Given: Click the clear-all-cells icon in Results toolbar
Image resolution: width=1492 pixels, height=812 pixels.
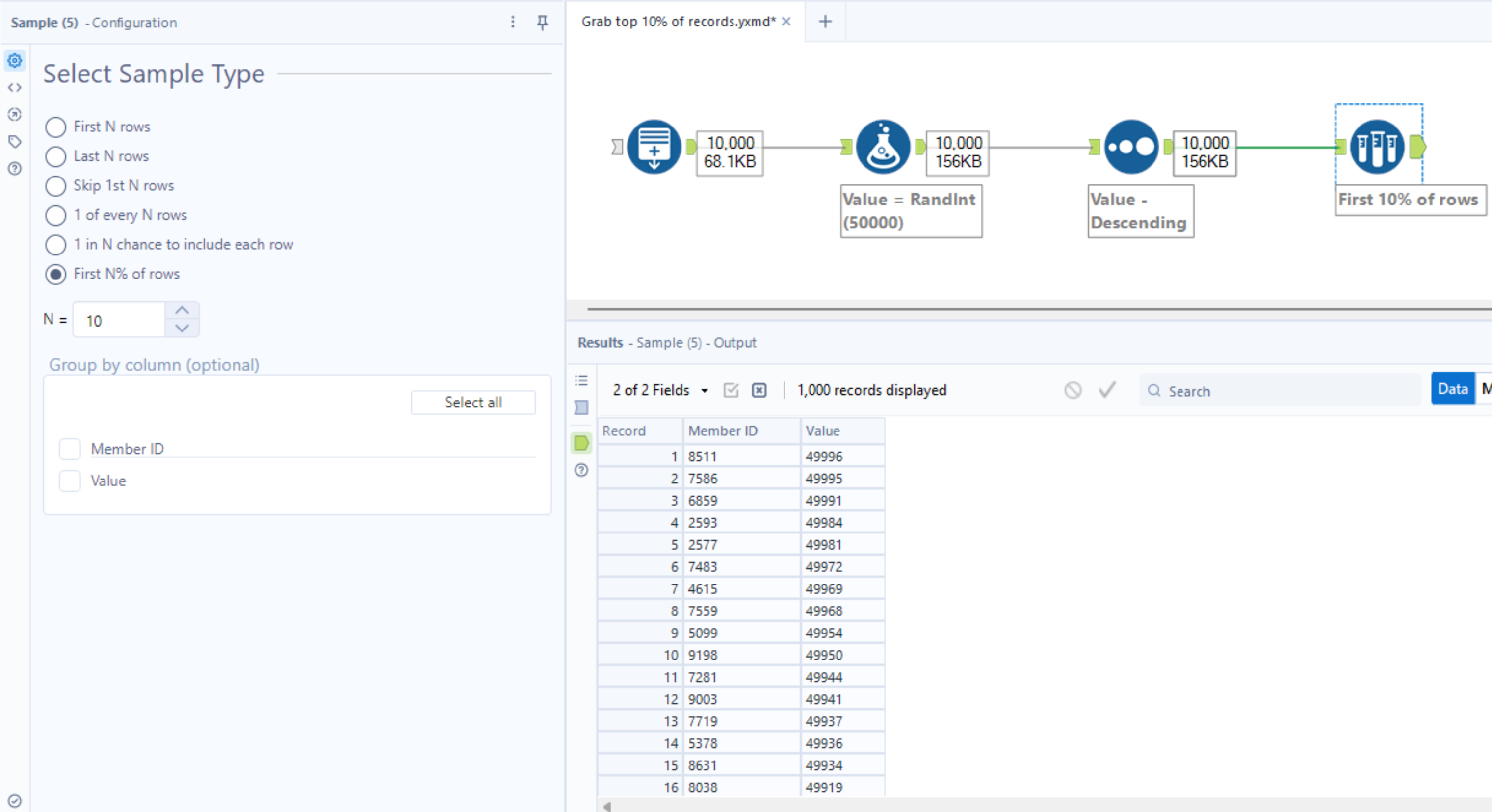Looking at the screenshot, I should 758,391.
